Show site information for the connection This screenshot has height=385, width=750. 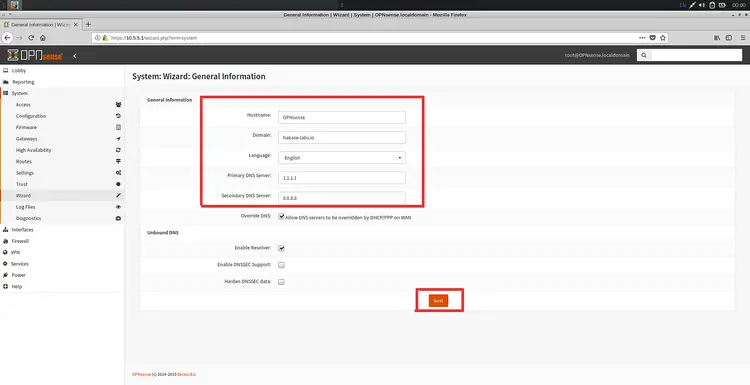(x=97, y=38)
